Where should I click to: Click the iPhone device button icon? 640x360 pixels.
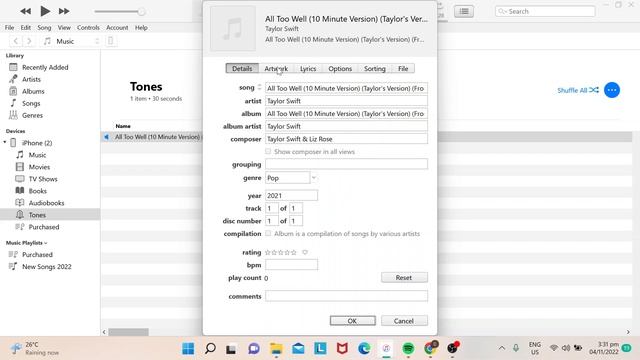click(x=111, y=41)
